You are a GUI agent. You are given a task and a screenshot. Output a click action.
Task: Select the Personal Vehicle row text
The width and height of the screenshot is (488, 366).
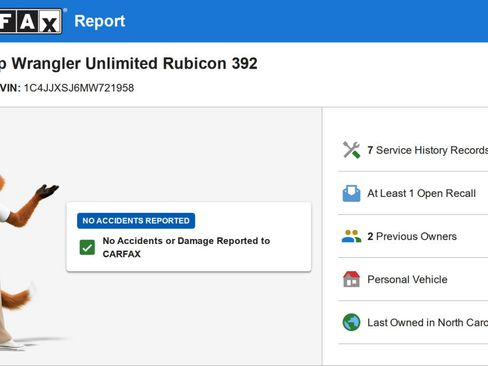(407, 279)
